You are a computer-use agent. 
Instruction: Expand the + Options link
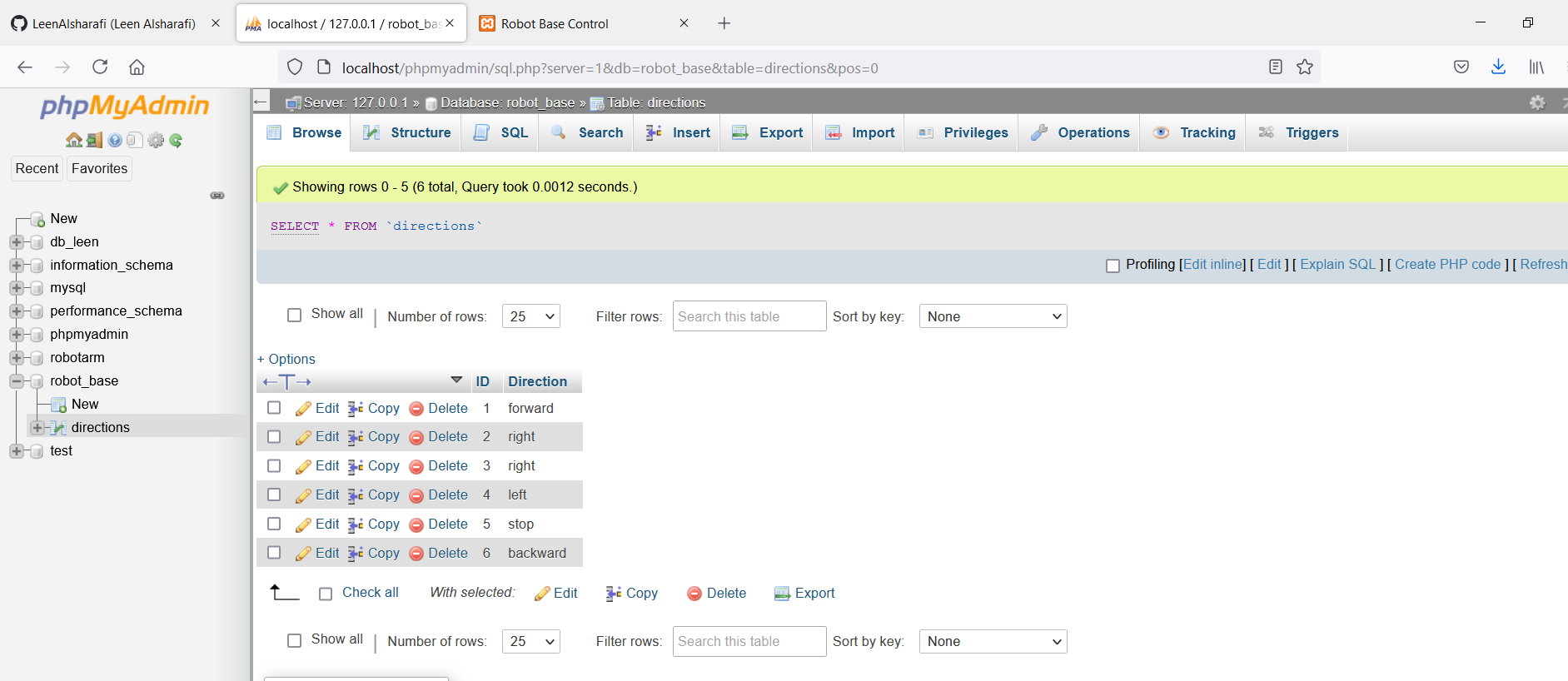(286, 359)
